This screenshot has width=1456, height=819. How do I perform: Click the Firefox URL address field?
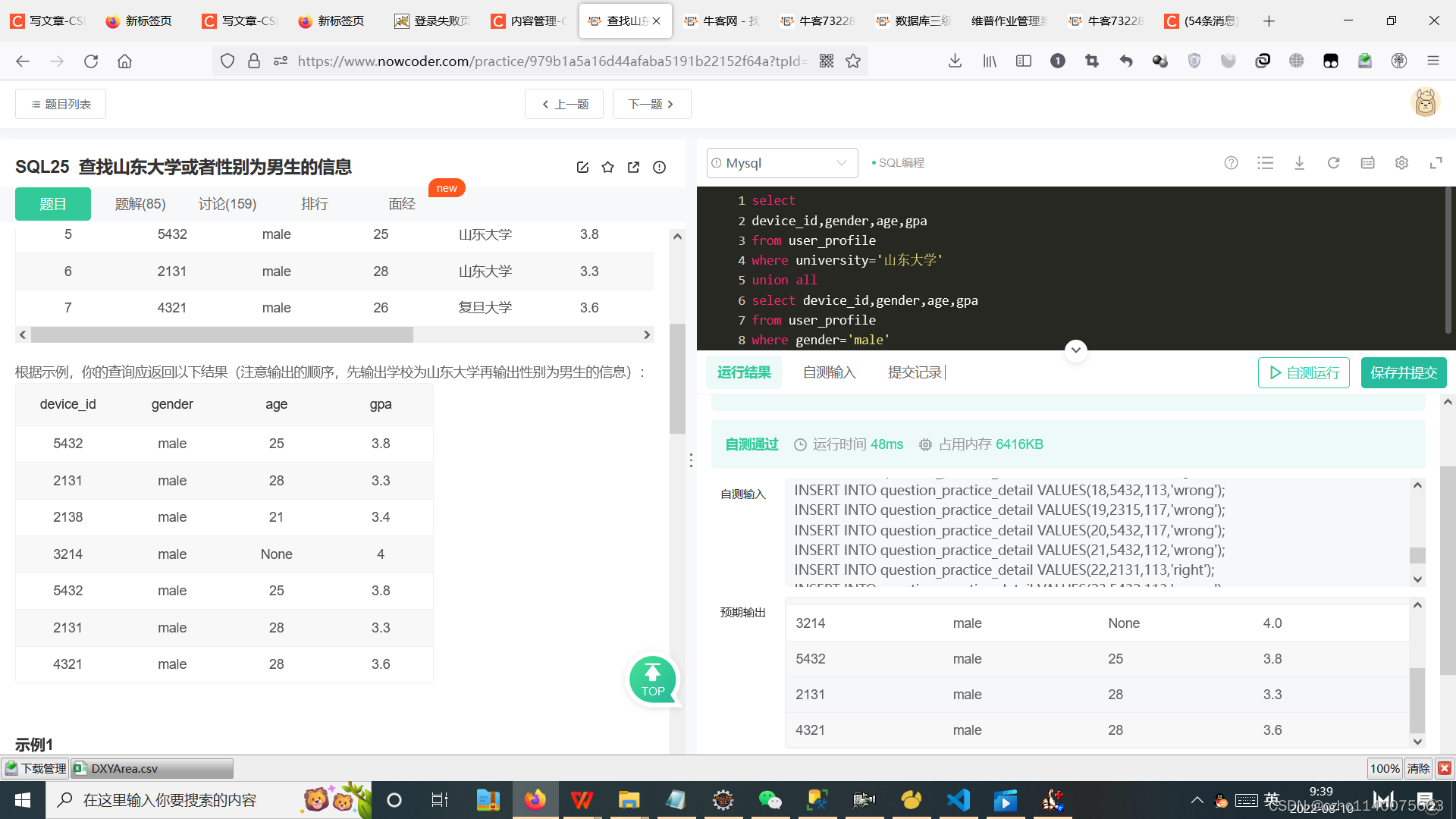552,61
